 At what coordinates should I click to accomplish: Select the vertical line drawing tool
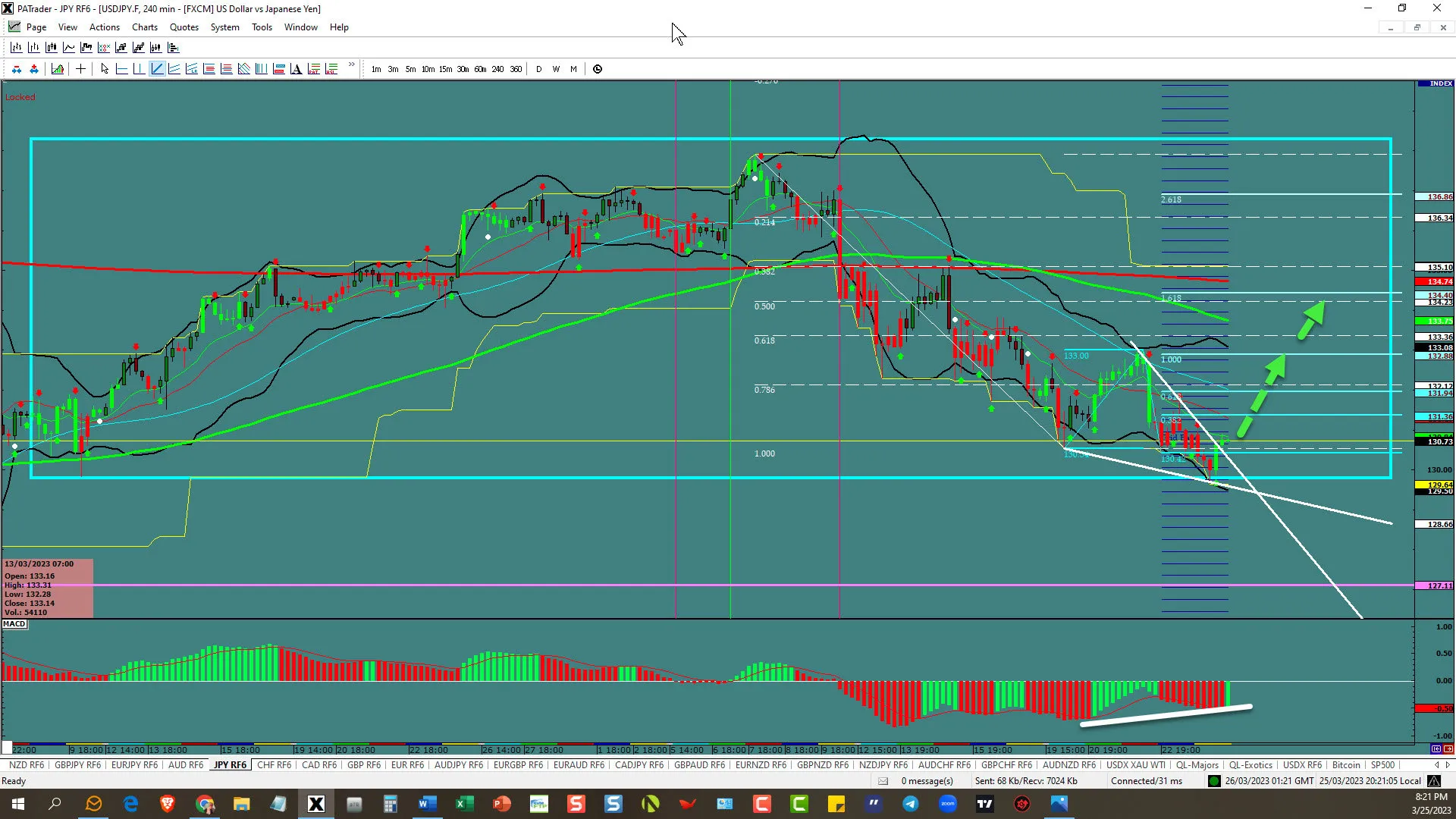click(x=139, y=69)
